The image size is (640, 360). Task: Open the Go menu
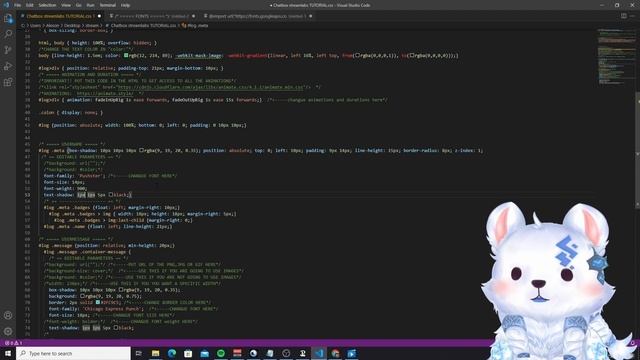coord(78,5)
